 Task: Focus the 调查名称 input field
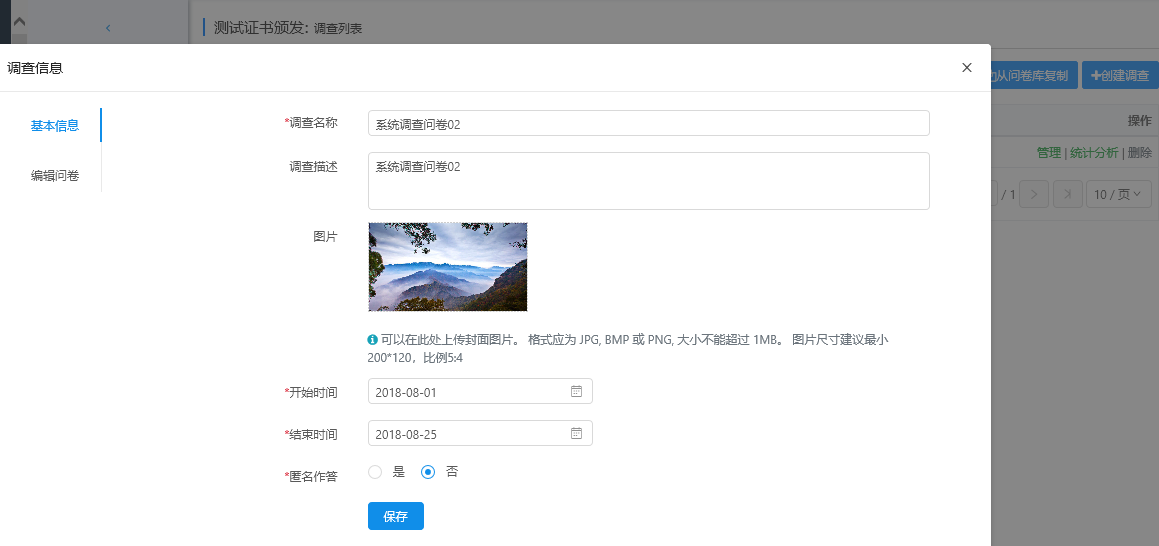(x=648, y=124)
